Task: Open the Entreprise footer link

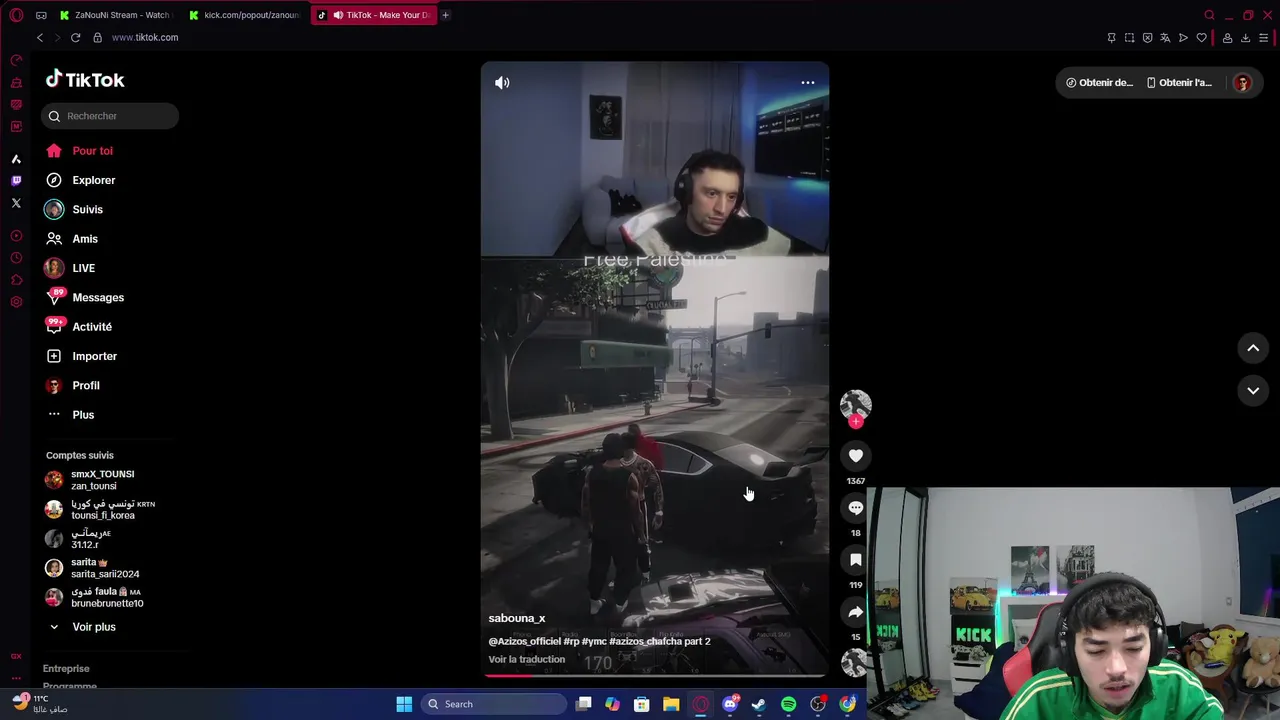Action: (x=66, y=669)
